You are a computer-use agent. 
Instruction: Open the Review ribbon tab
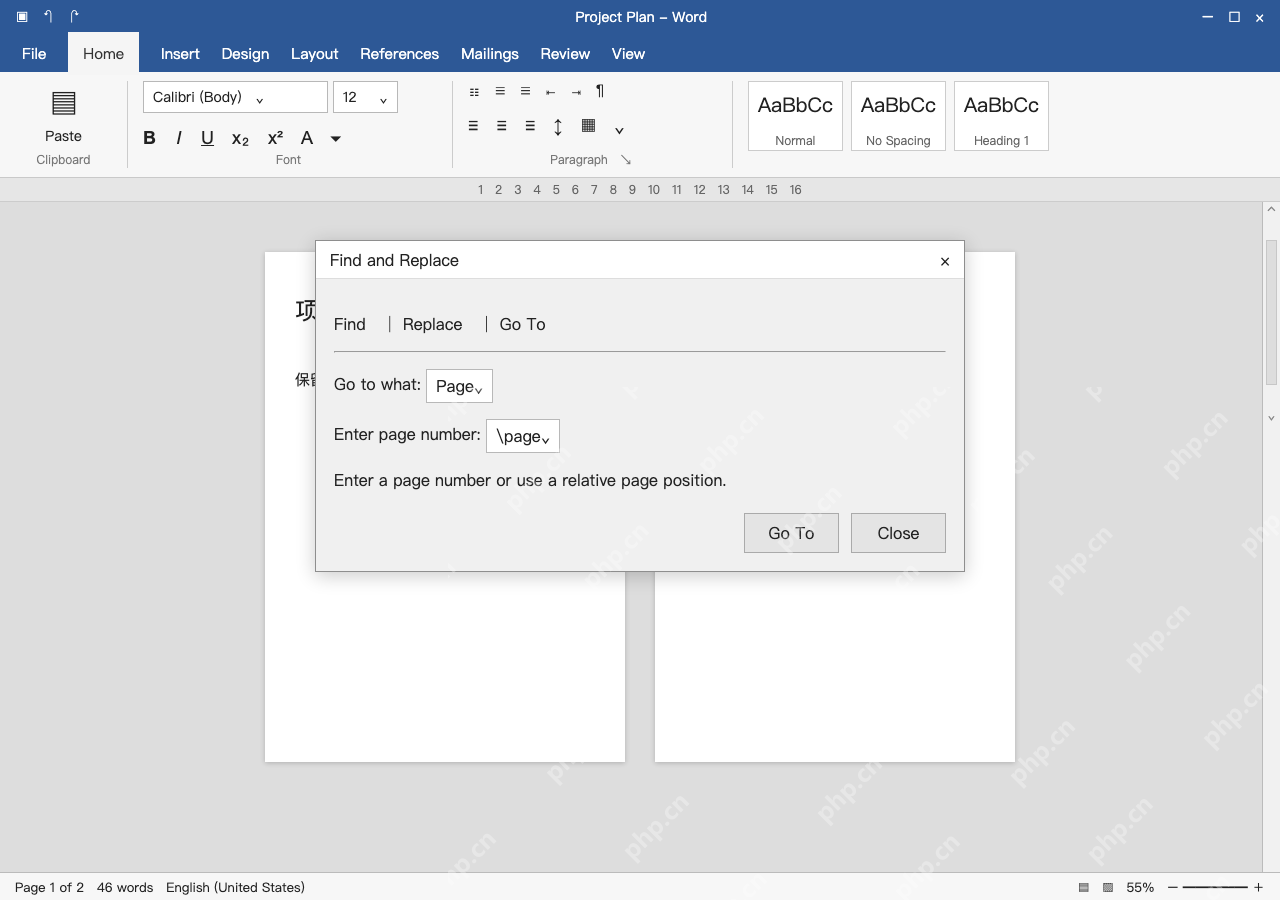click(565, 54)
